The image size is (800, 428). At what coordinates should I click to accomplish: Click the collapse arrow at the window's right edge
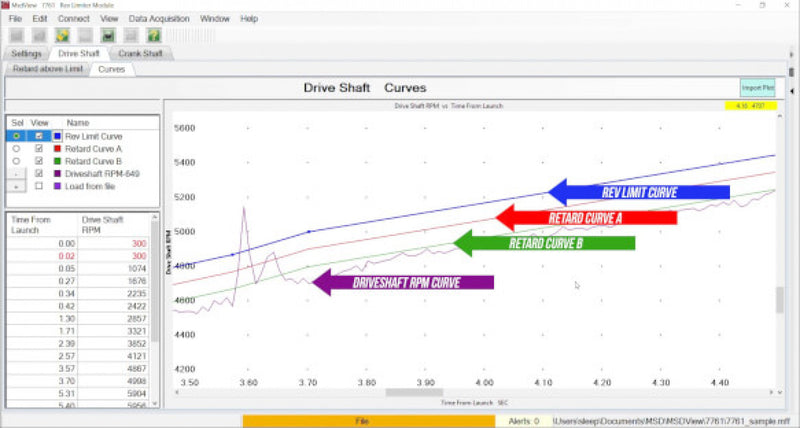(x=792, y=91)
